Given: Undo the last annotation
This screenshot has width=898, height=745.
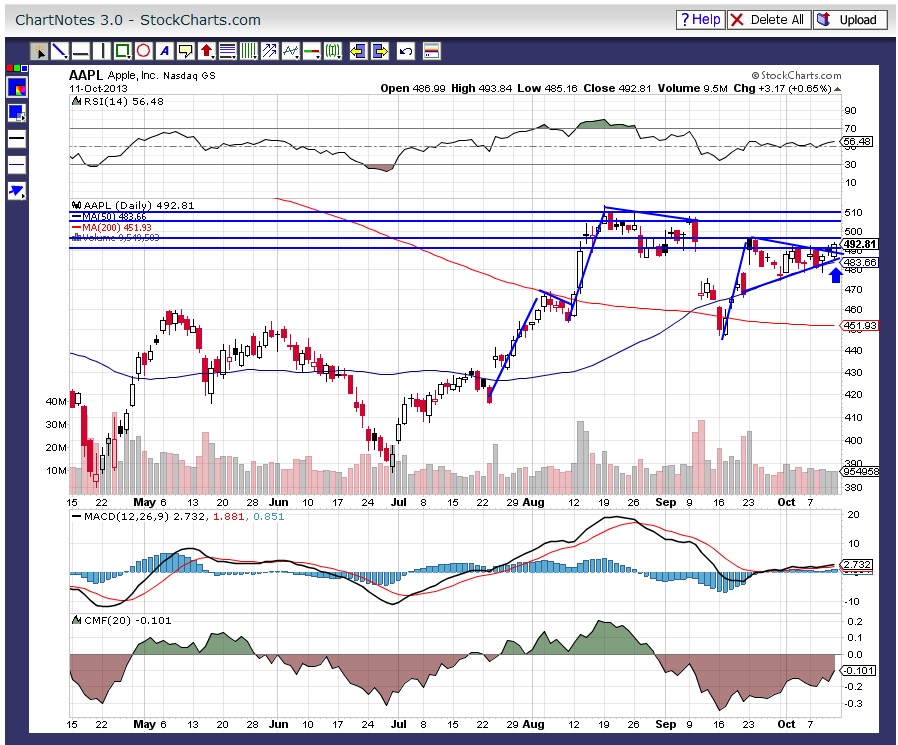Looking at the screenshot, I should click(405, 52).
